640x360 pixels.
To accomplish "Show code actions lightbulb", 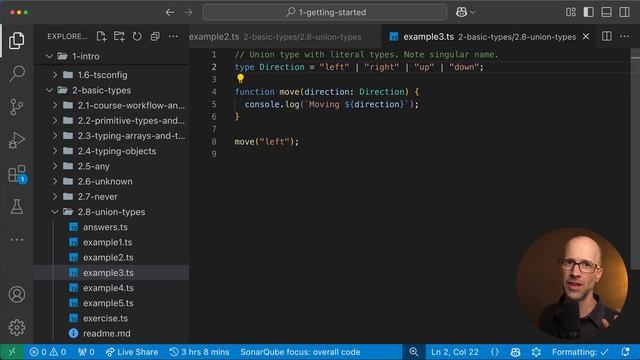I will coord(240,78).
